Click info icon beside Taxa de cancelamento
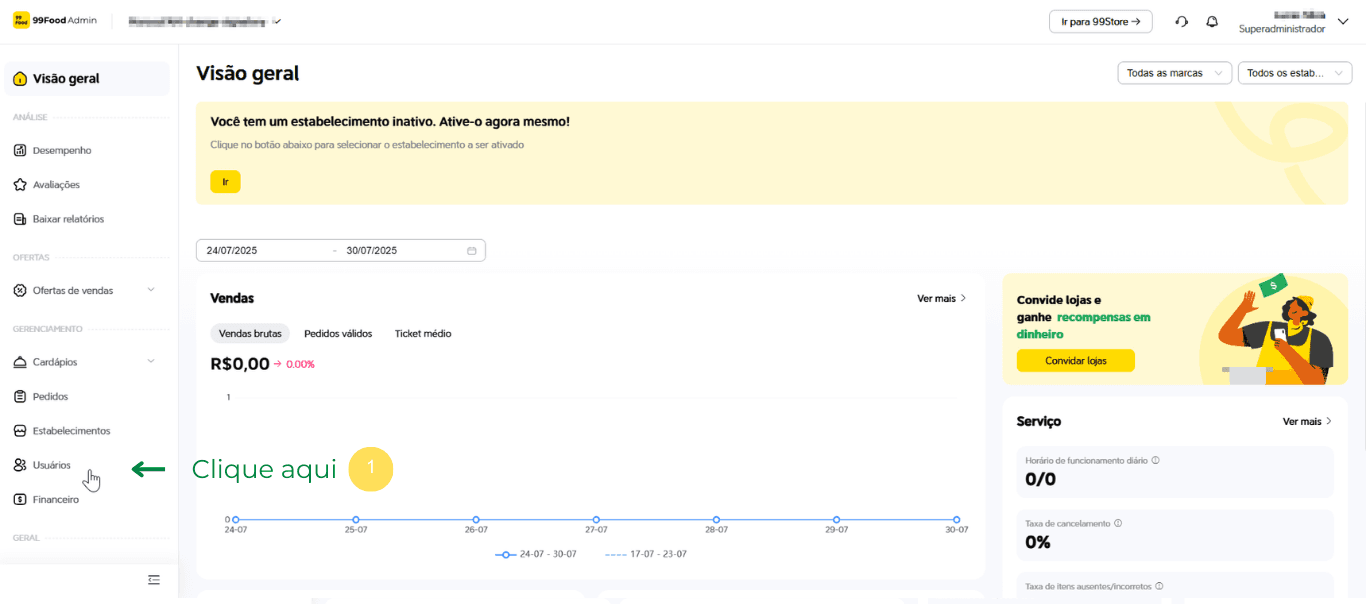Image resolution: width=1366 pixels, height=604 pixels. (1118, 523)
